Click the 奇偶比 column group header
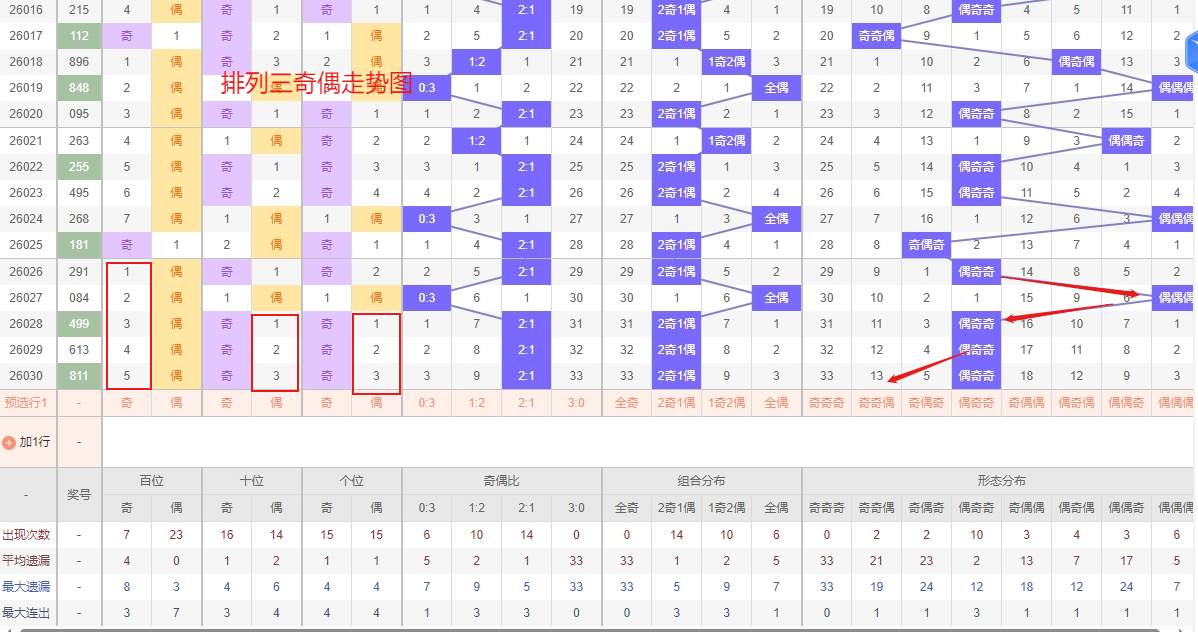1198x632 pixels. [502, 481]
